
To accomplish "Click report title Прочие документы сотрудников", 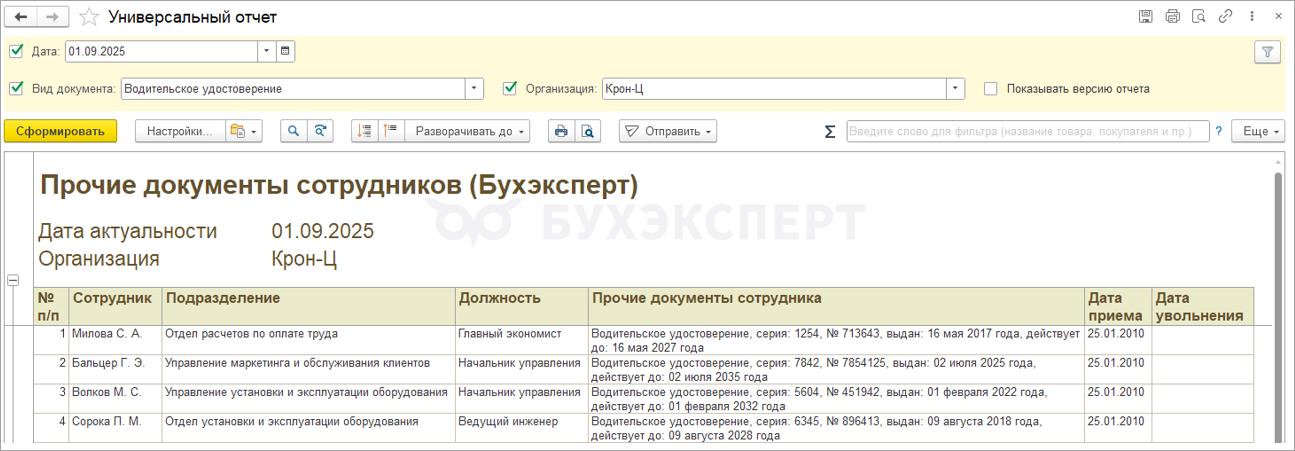I will point(338,185).
